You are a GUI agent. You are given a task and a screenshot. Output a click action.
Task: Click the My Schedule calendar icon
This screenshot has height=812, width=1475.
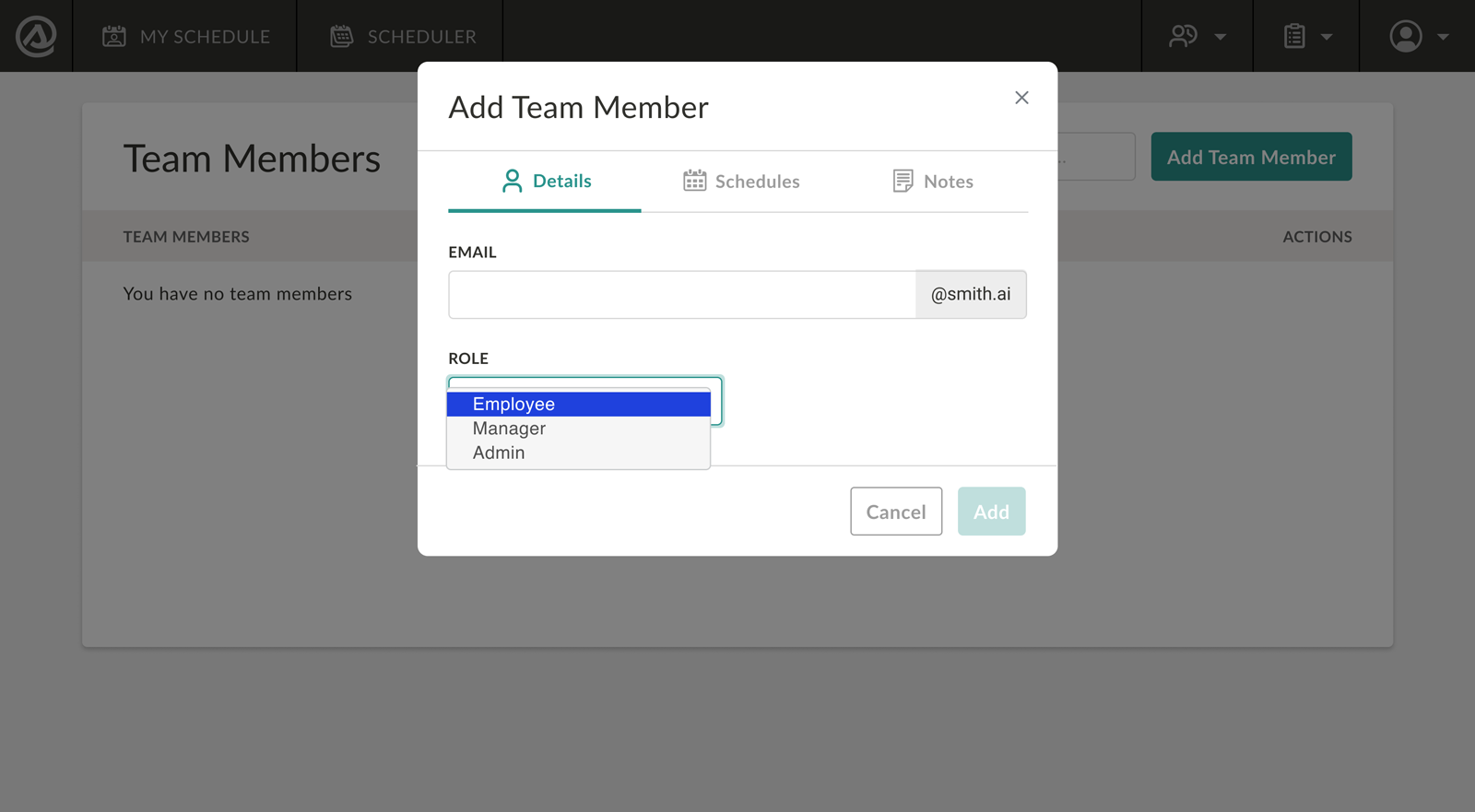tap(114, 36)
